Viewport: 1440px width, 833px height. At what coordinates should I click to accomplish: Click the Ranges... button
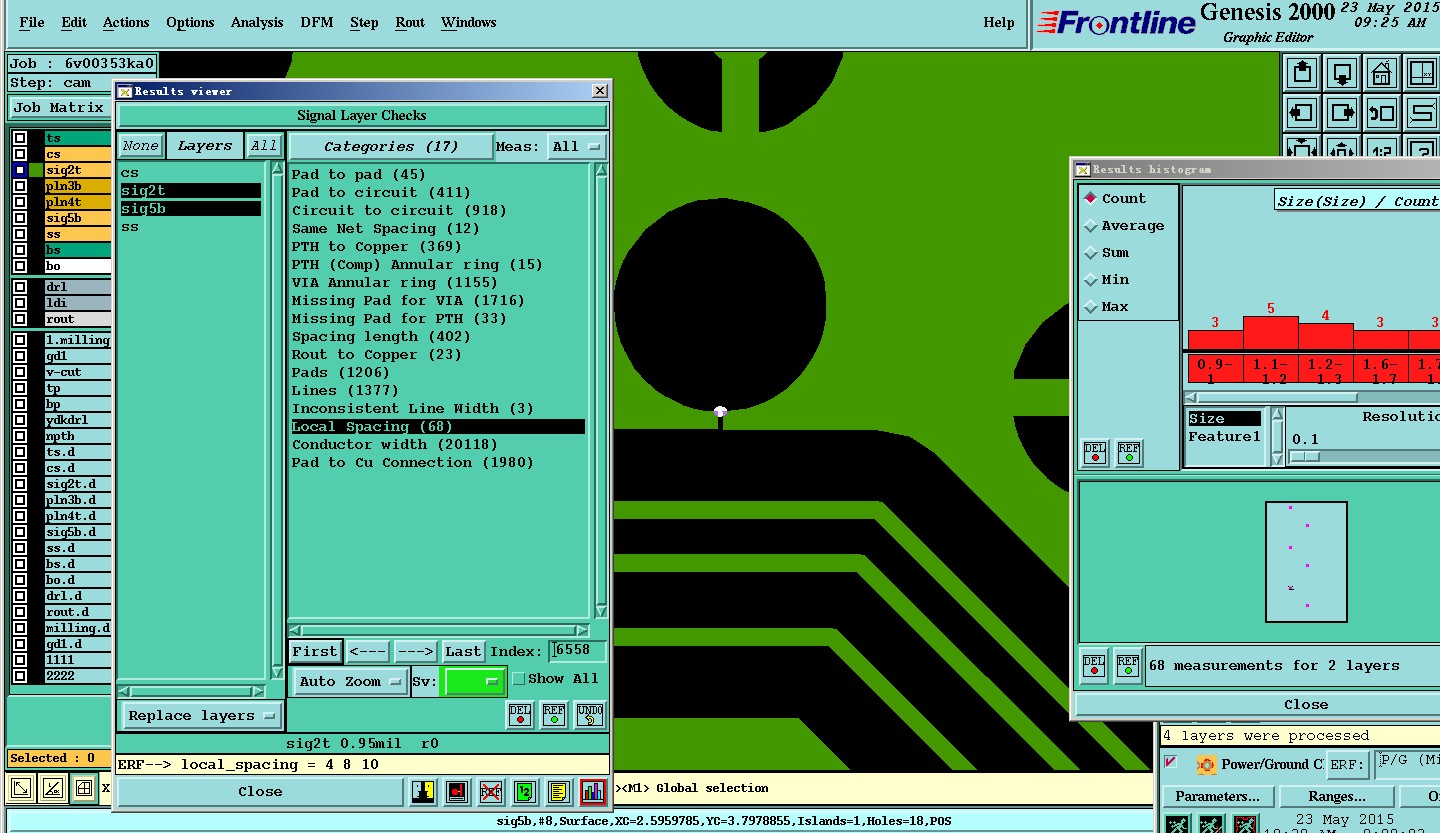[x=1337, y=797]
